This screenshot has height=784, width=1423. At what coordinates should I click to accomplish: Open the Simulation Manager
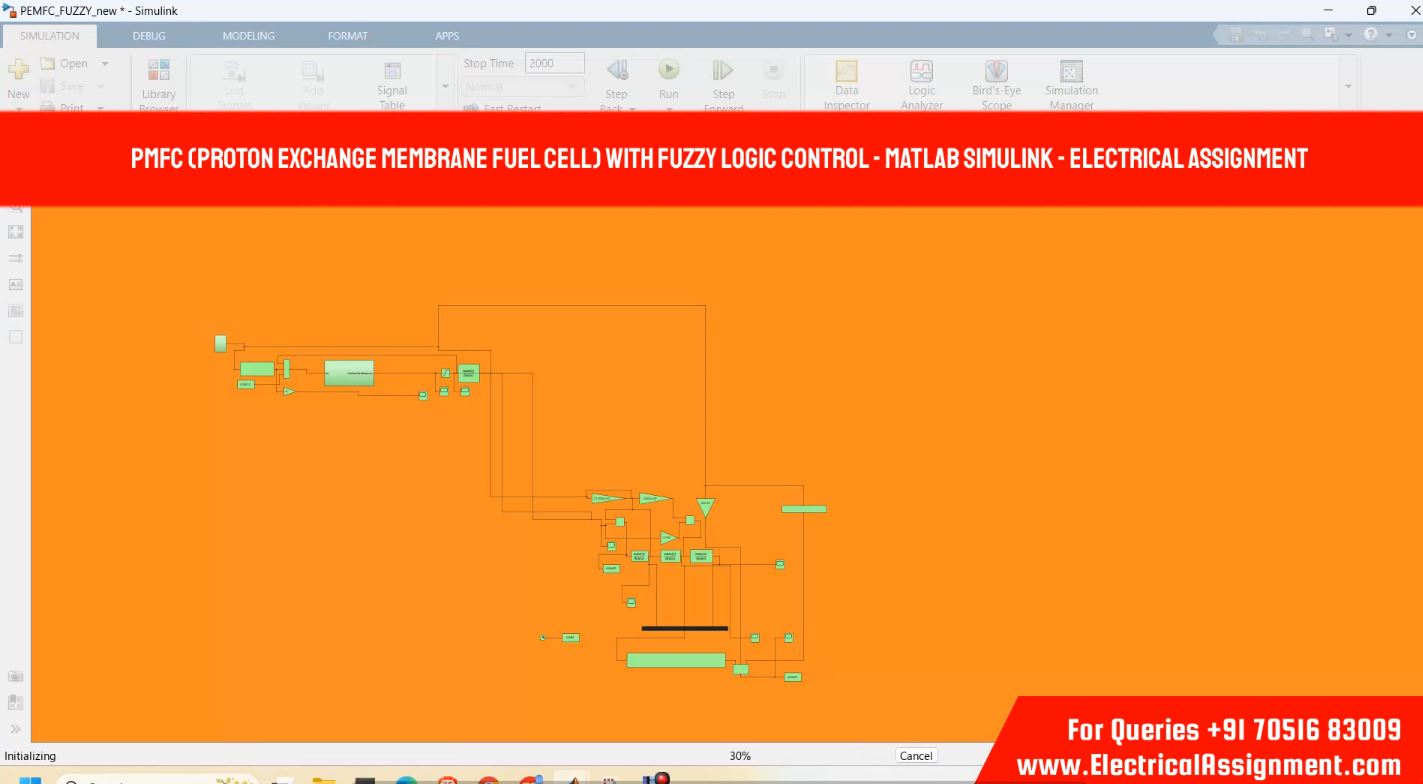click(1071, 73)
